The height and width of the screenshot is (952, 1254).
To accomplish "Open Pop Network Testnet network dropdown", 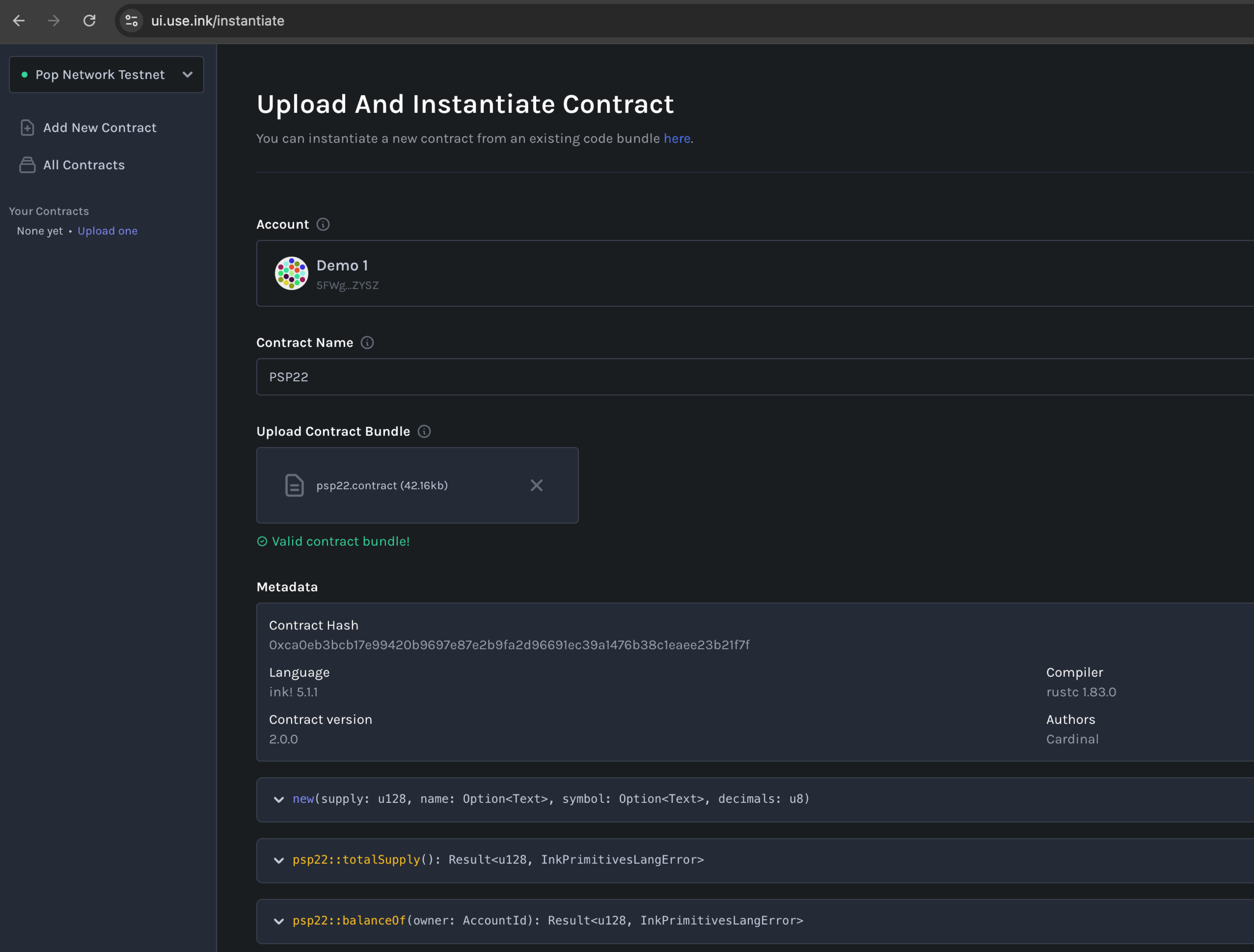I will (x=106, y=75).
